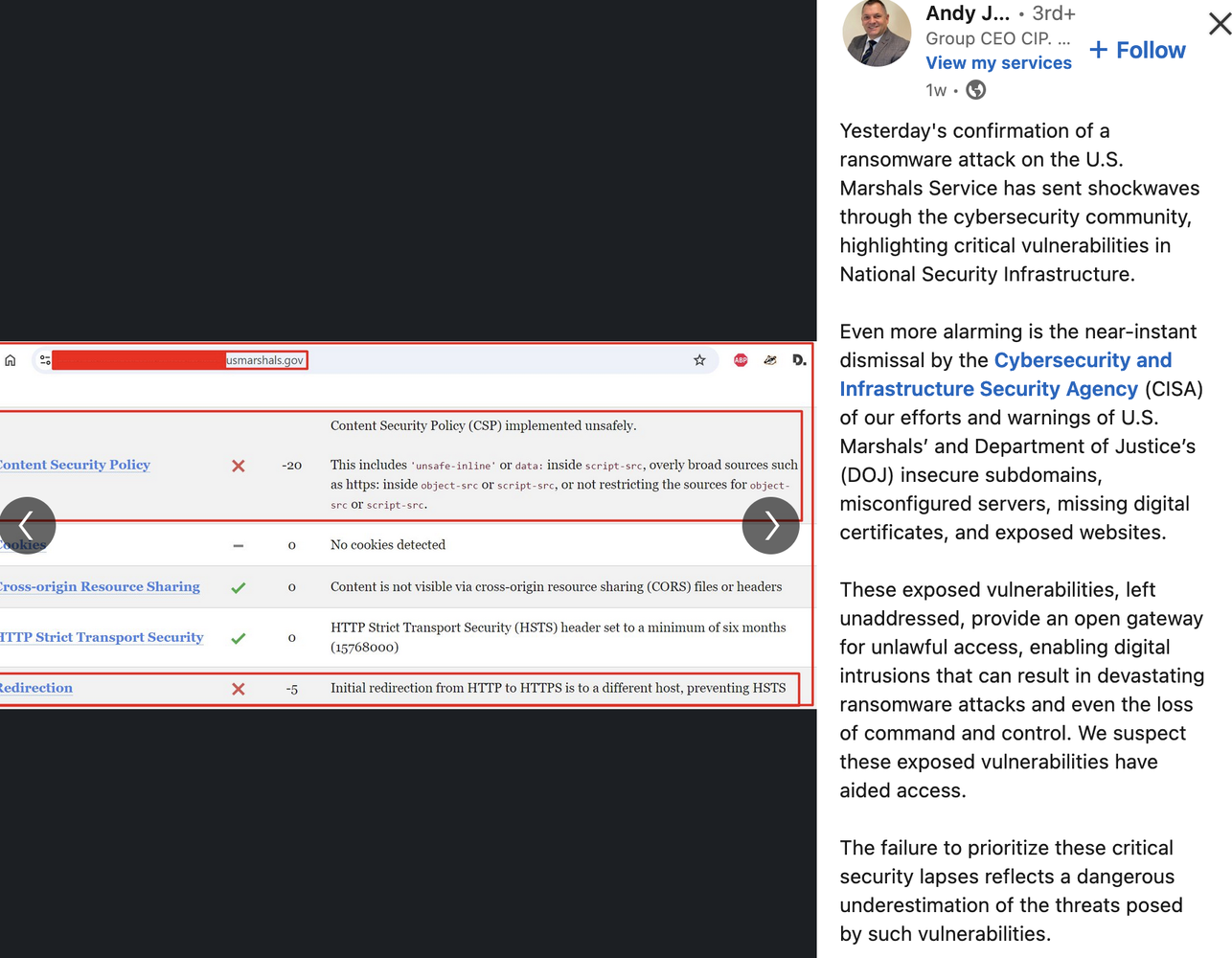Go to the previous image with left arrow
The height and width of the screenshot is (958, 1232).
pos(28,525)
